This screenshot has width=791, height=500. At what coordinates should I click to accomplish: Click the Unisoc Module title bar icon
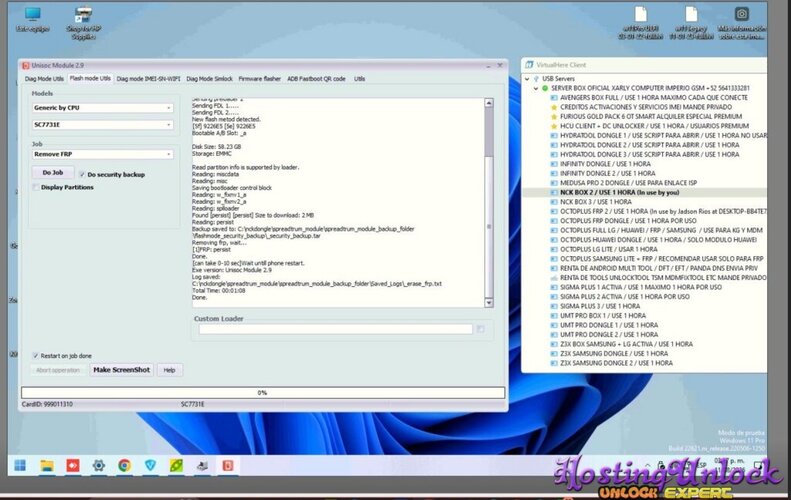tap(26, 66)
